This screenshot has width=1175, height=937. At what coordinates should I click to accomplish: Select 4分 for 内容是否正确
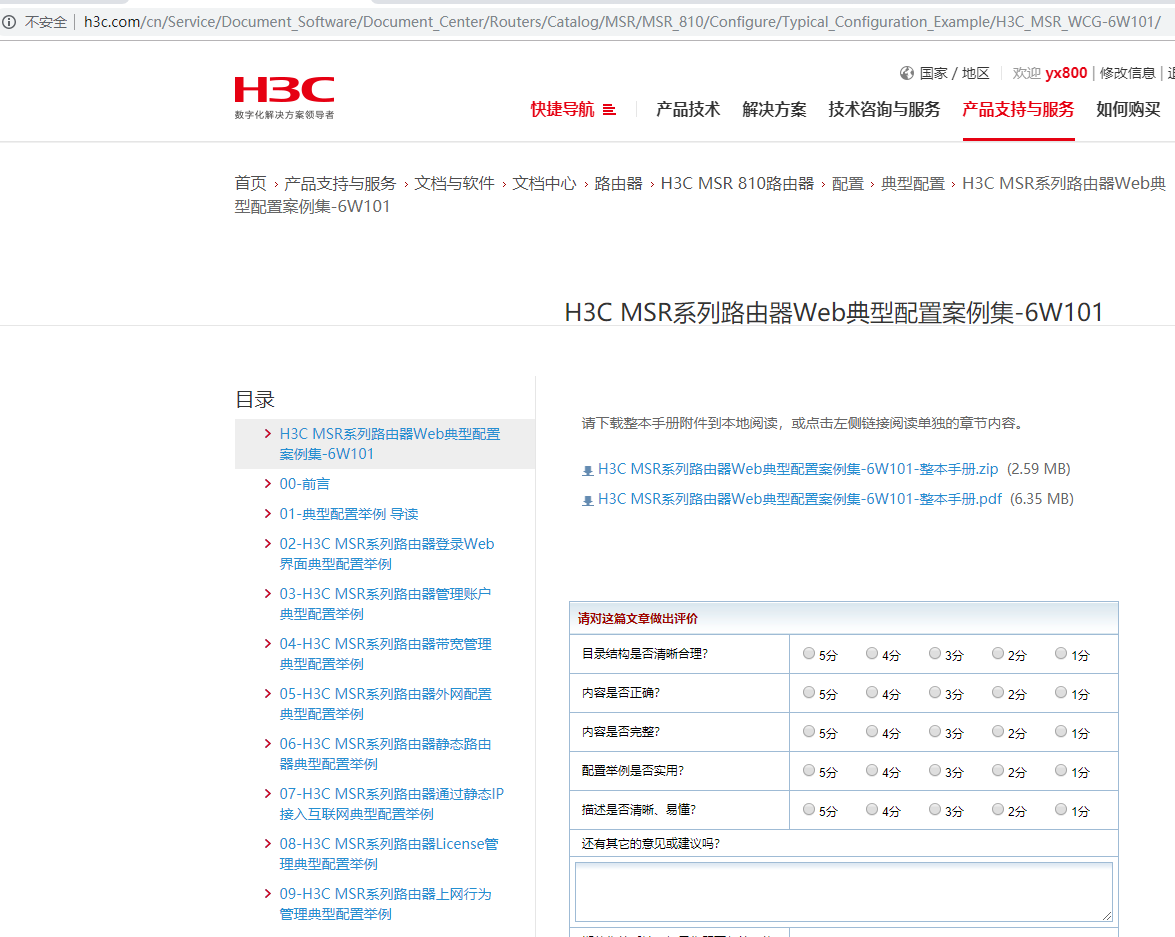pos(872,693)
